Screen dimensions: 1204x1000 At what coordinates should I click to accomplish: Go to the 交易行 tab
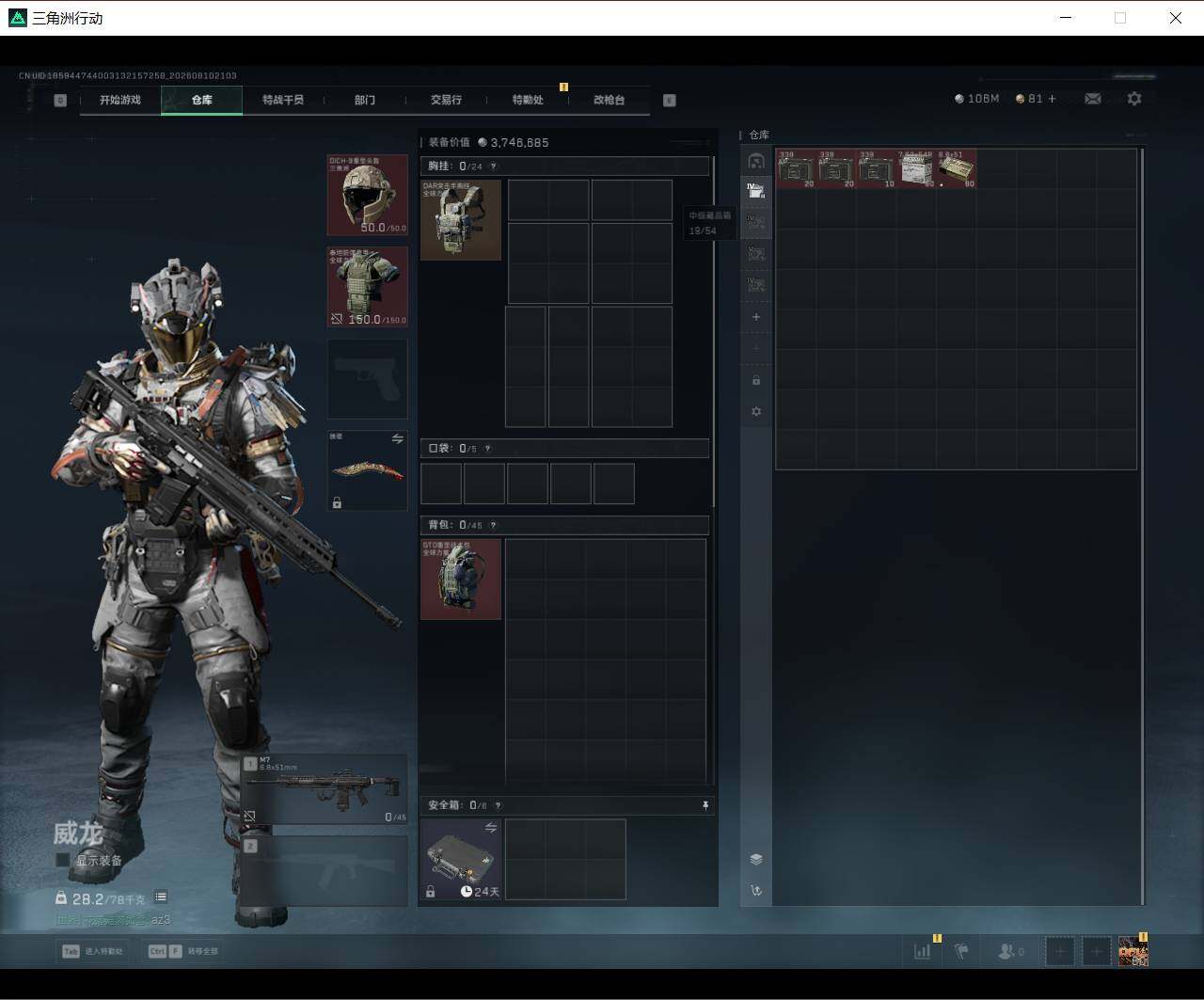click(446, 100)
